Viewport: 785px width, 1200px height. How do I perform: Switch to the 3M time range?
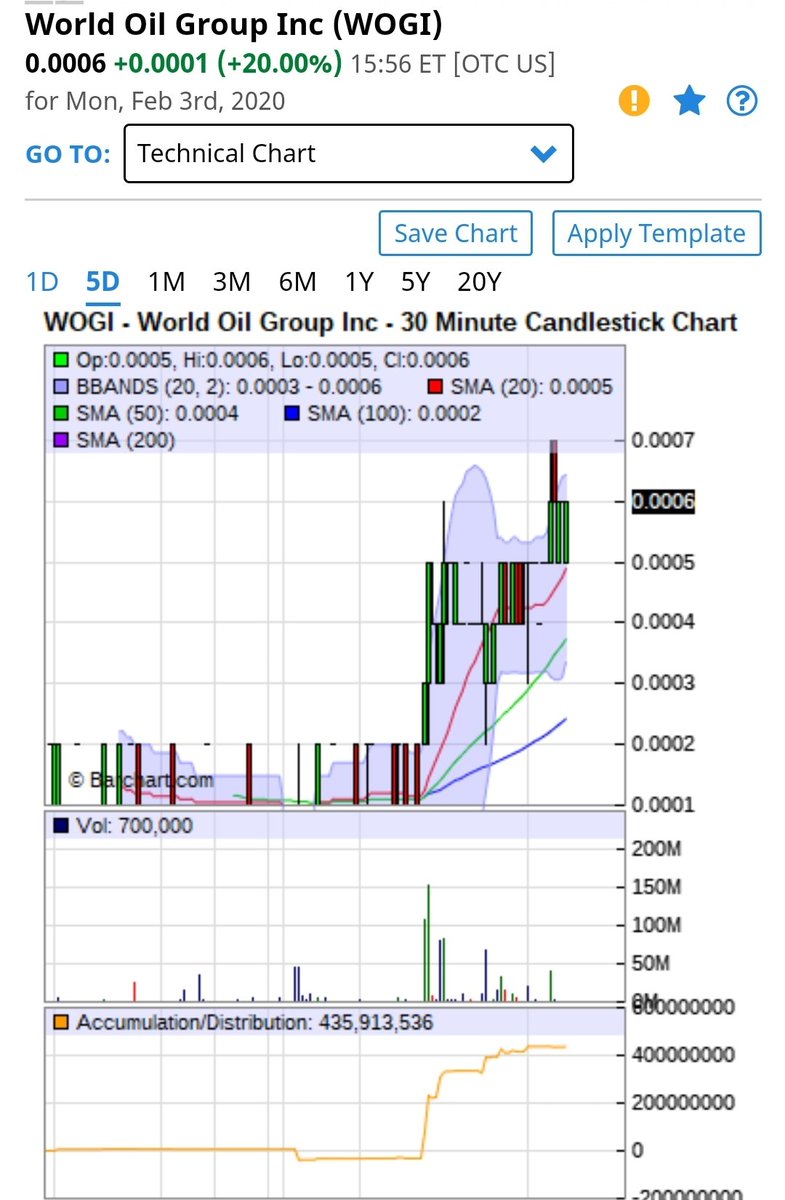pyautogui.click(x=231, y=282)
